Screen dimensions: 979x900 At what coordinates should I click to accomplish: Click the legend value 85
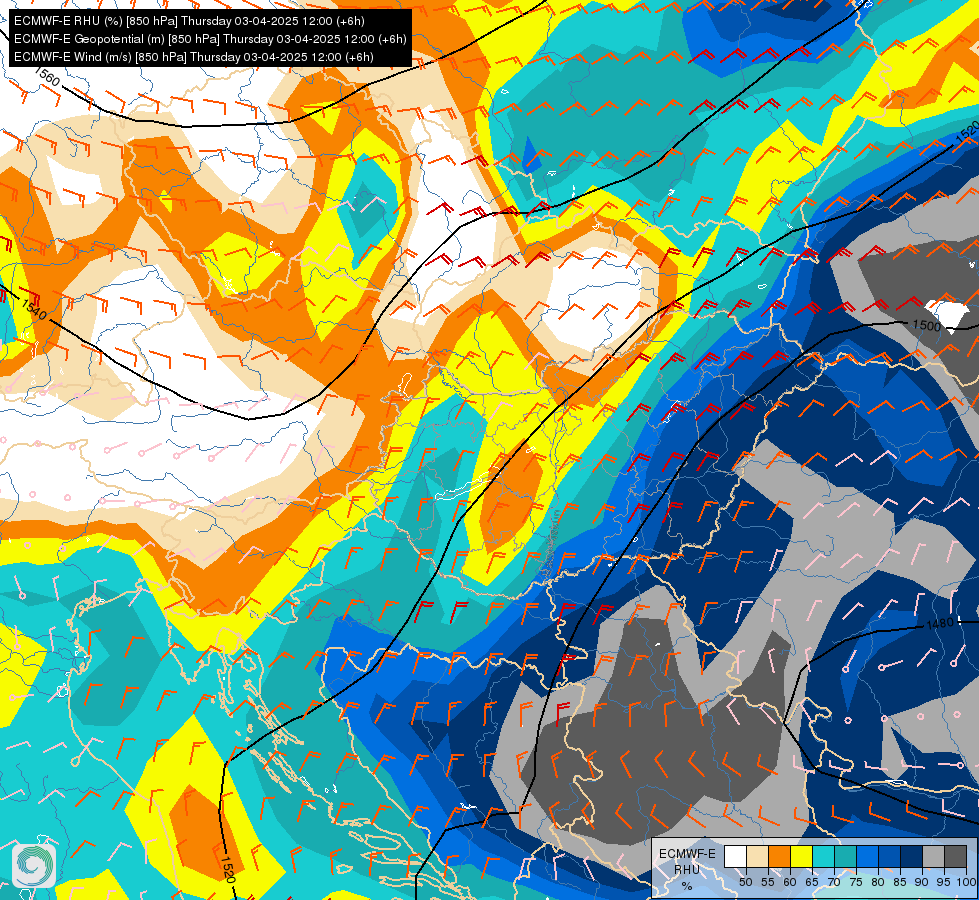click(x=900, y=883)
